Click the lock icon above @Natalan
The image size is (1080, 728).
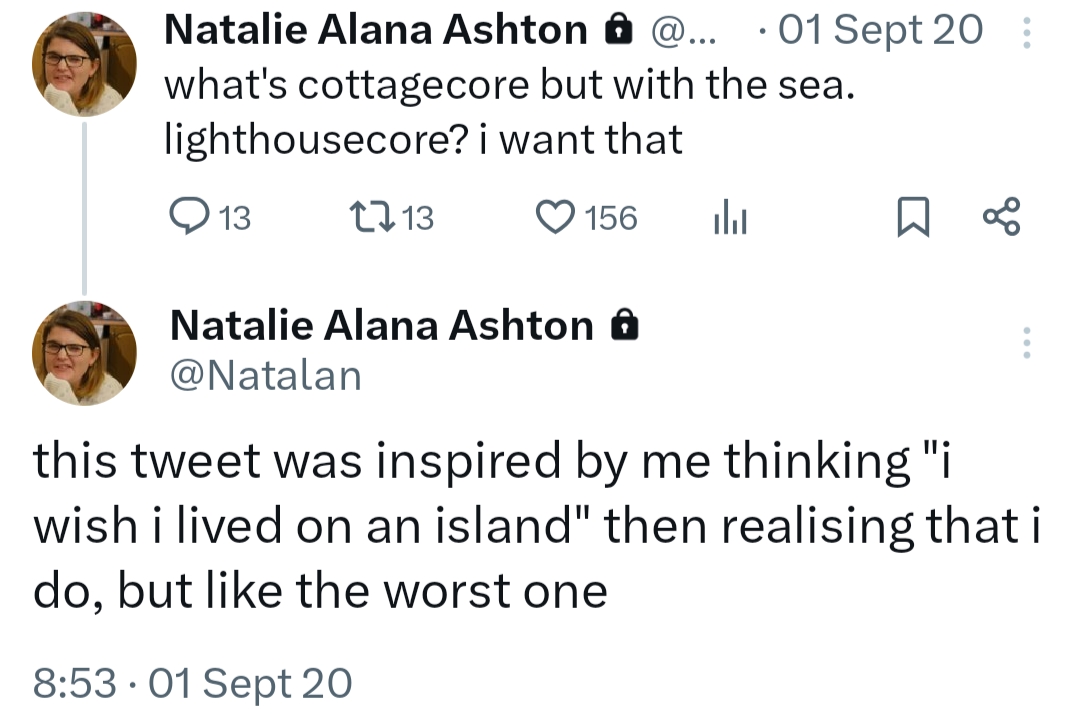623,325
